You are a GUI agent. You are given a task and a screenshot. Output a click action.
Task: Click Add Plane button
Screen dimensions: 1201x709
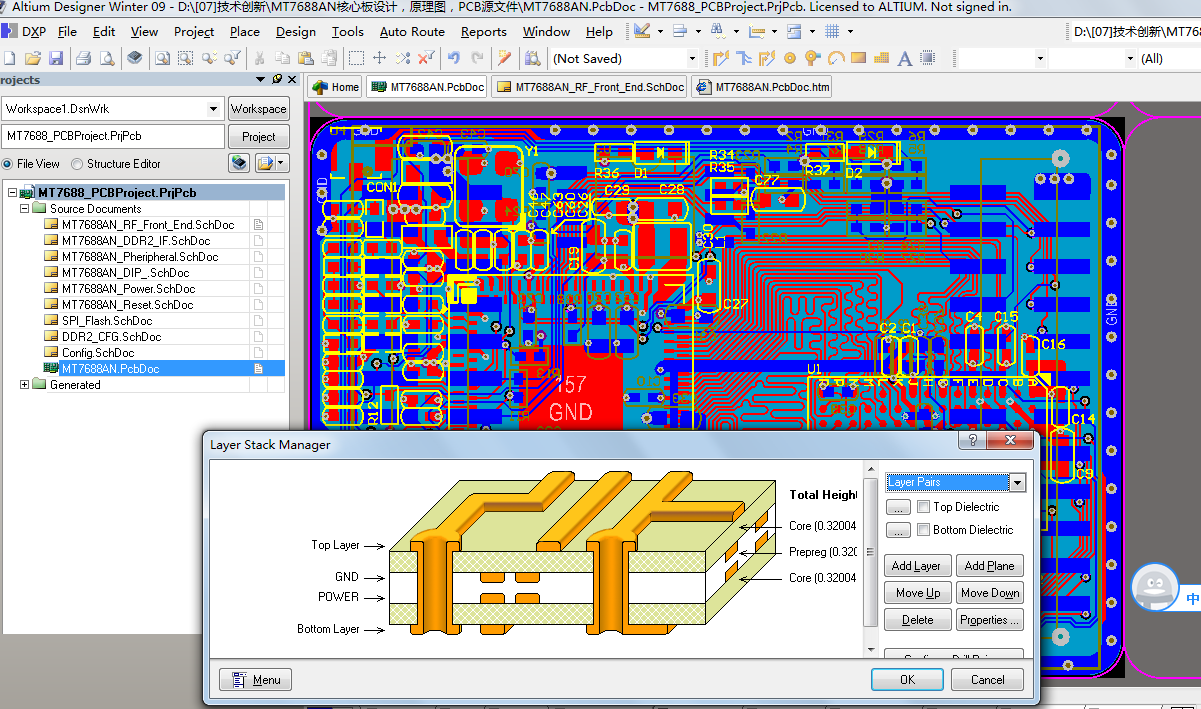tap(990, 566)
